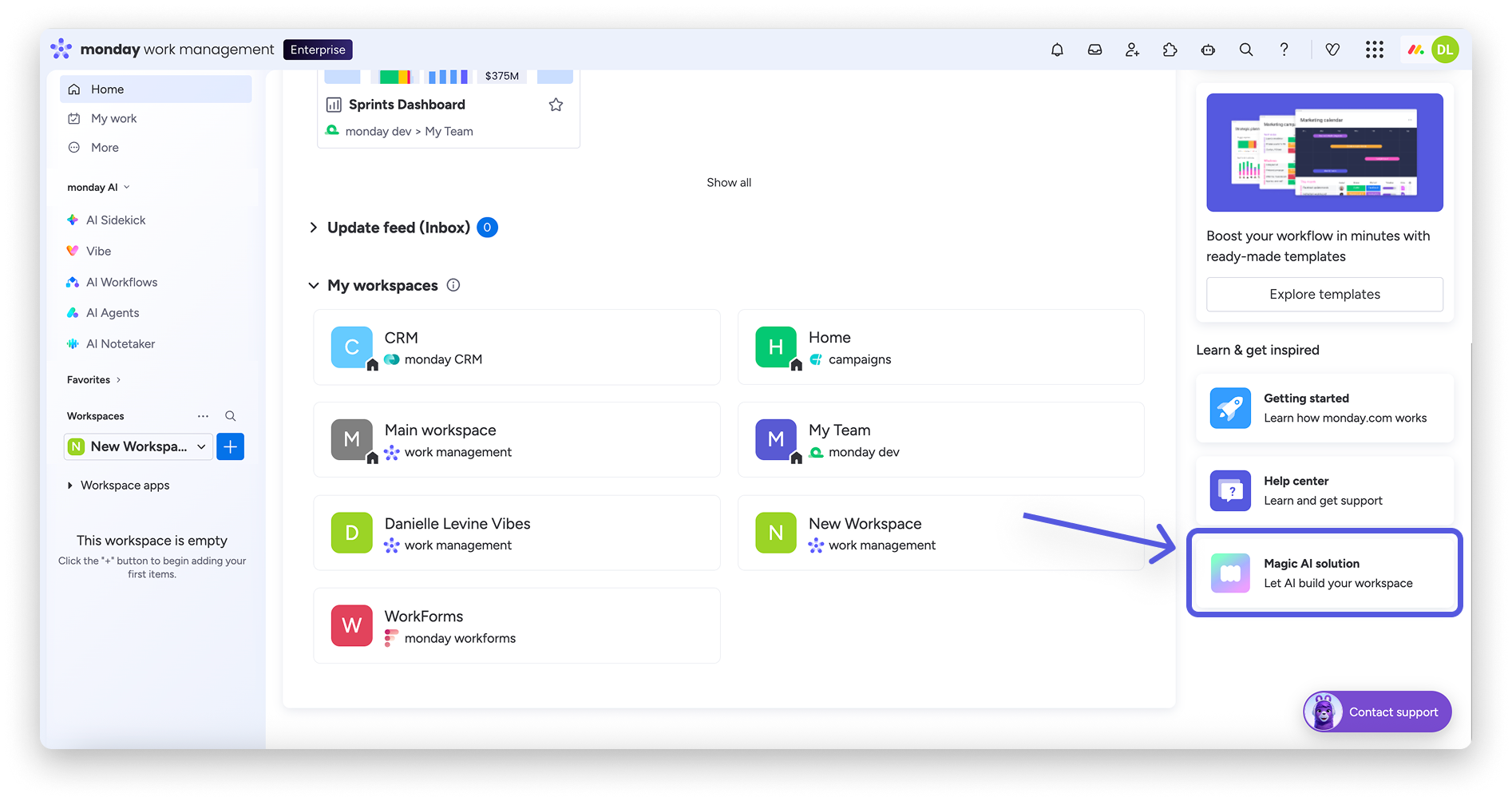Click the "Learn & get inspired" heading

1257,350
